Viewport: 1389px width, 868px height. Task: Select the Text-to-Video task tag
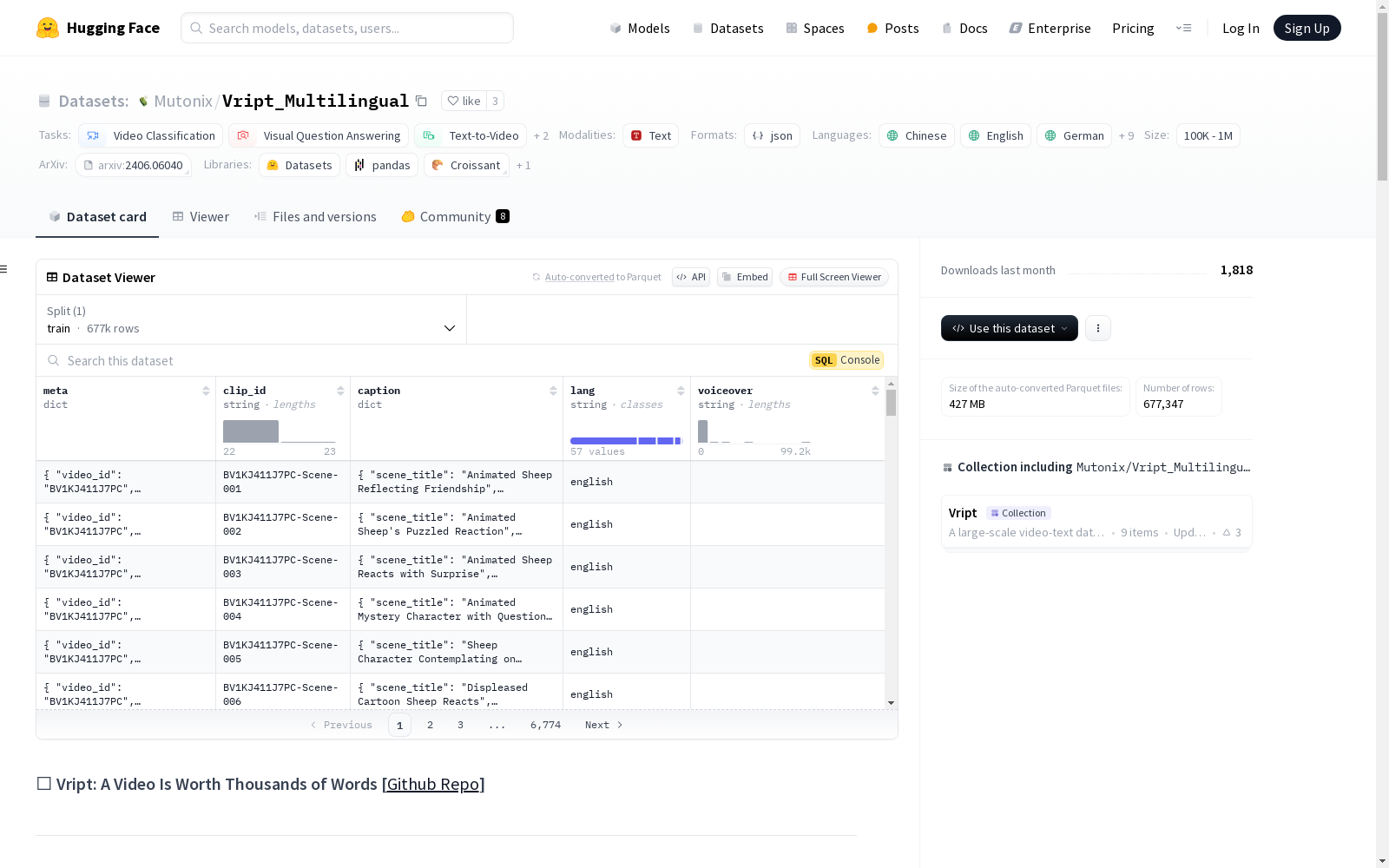471,135
